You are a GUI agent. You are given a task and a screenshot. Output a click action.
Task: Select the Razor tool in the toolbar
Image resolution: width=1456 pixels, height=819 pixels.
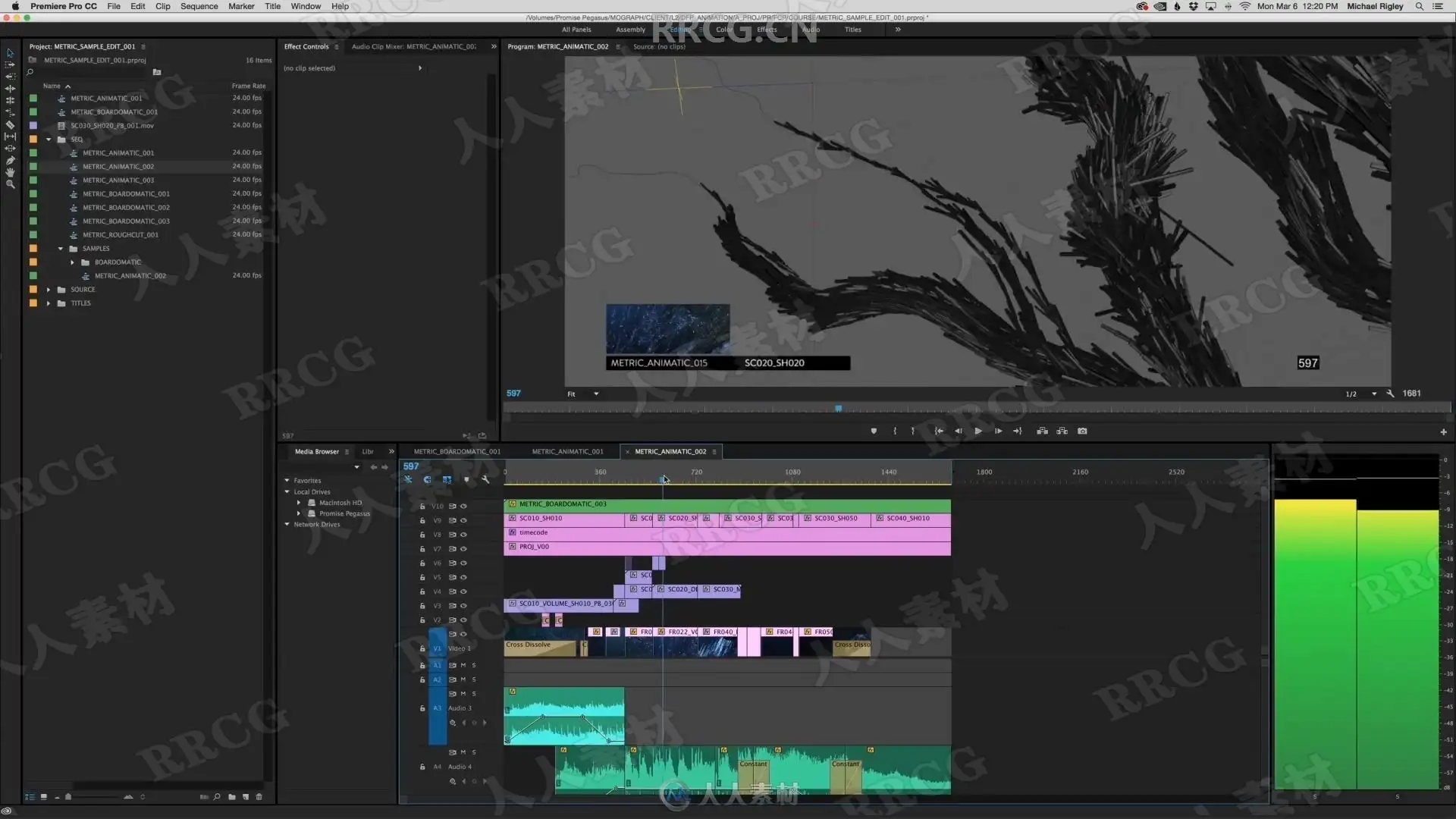point(10,124)
